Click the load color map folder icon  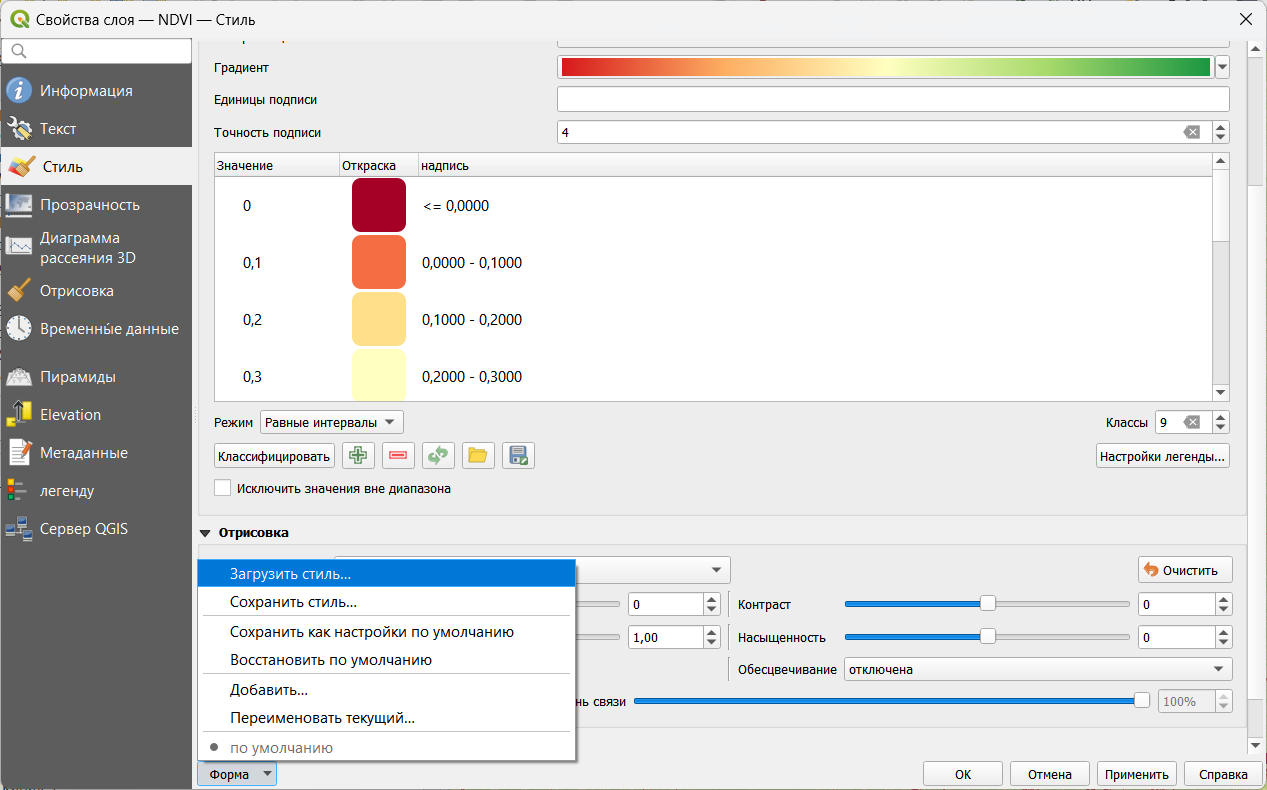(478, 456)
